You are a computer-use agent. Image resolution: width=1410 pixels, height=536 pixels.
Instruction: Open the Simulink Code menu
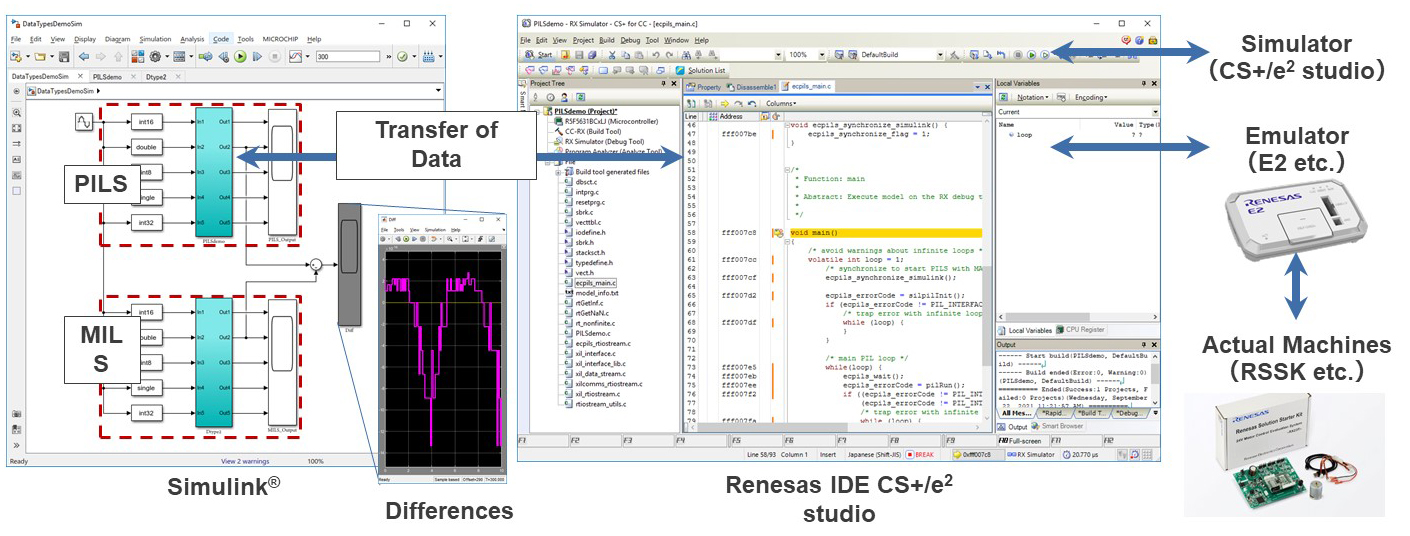point(221,39)
